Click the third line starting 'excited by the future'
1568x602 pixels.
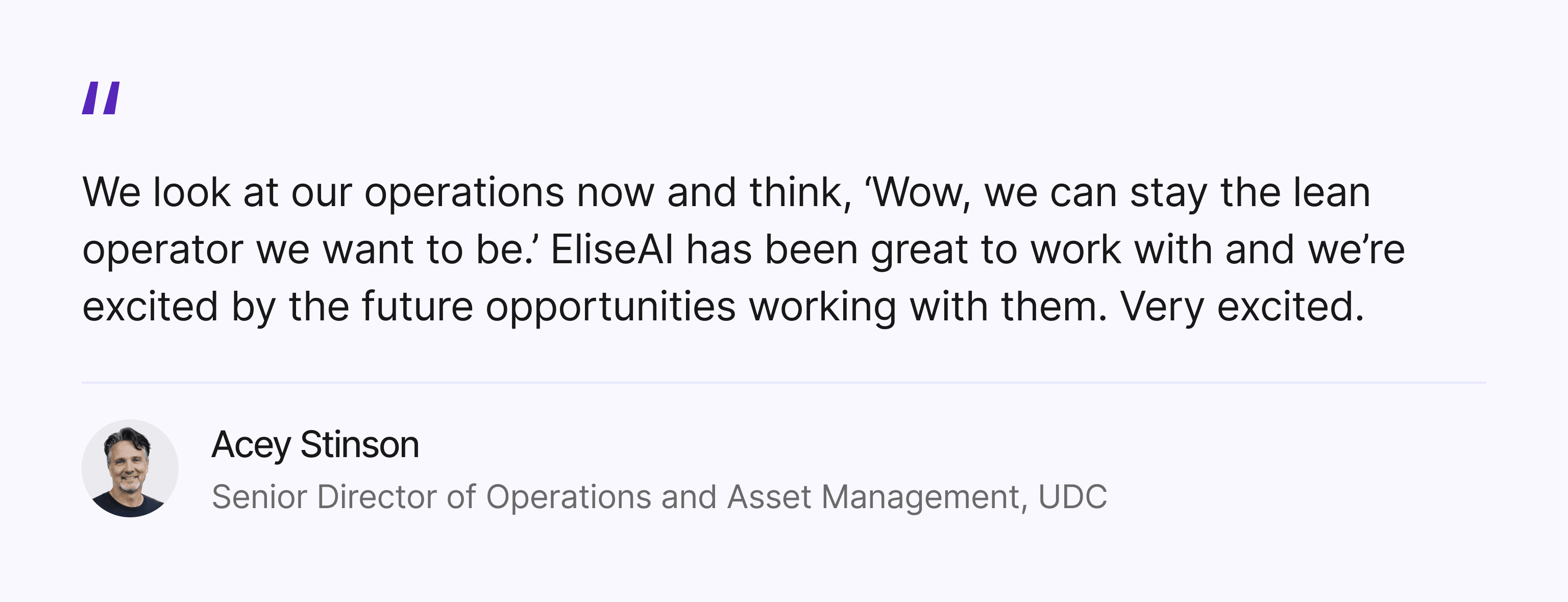coord(723,307)
